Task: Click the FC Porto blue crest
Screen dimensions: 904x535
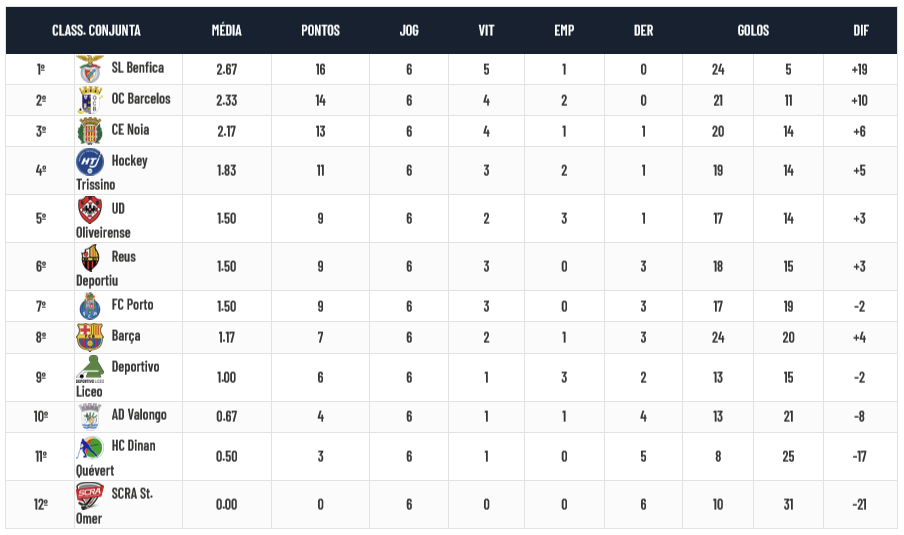Action: tap(90, 306)
